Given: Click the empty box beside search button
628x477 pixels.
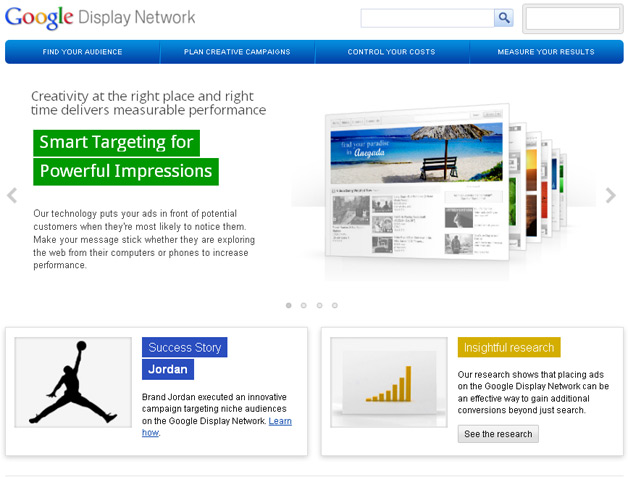Looking at the screenshot, I should pyautogui.click(x=572, y=19).
